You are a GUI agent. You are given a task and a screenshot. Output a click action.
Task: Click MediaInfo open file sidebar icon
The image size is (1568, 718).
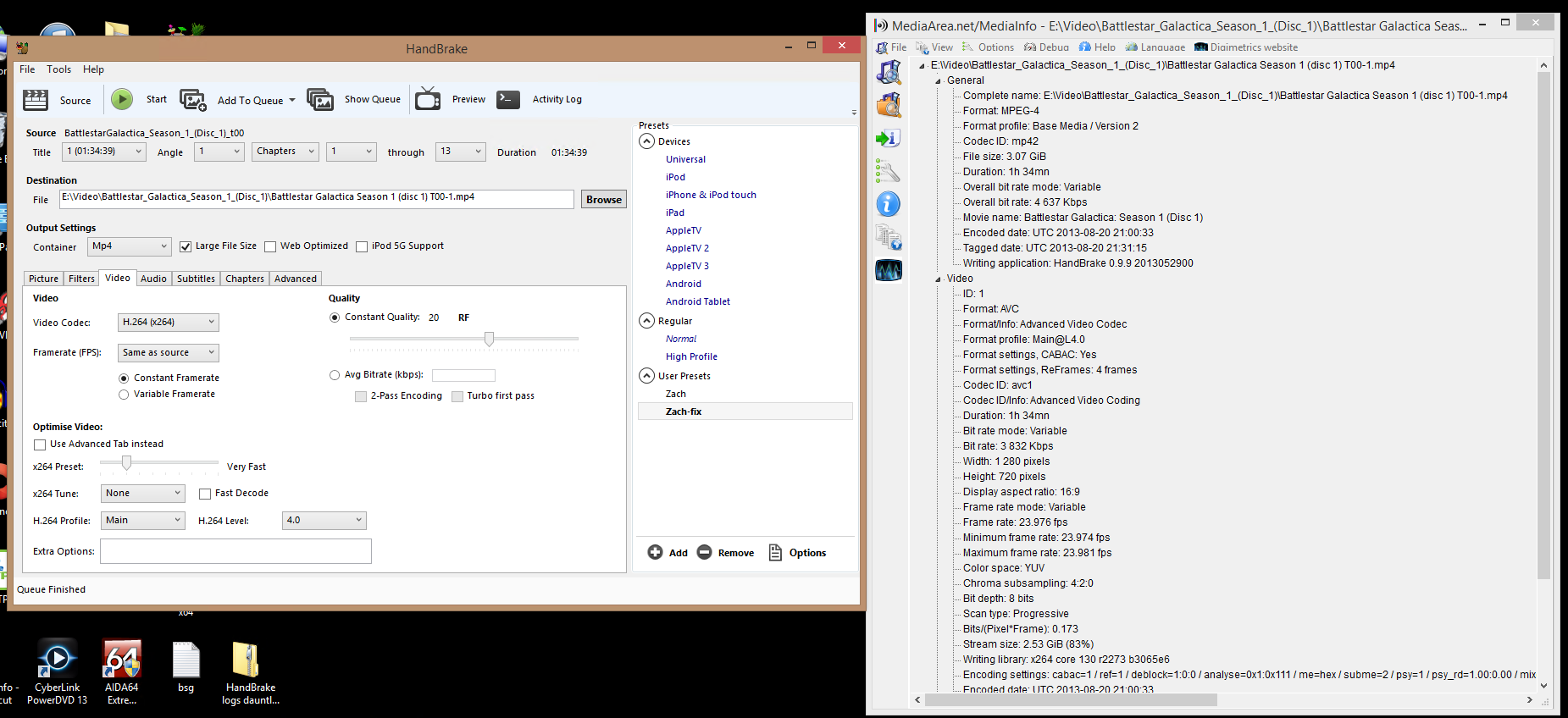tap(888, 73)
